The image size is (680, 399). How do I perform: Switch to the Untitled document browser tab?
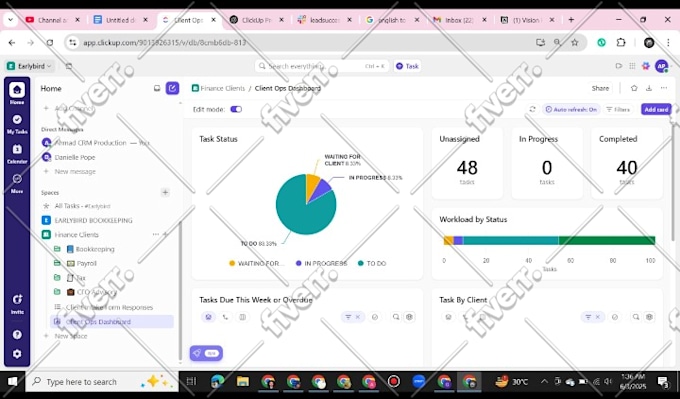[x=121, y=20]
